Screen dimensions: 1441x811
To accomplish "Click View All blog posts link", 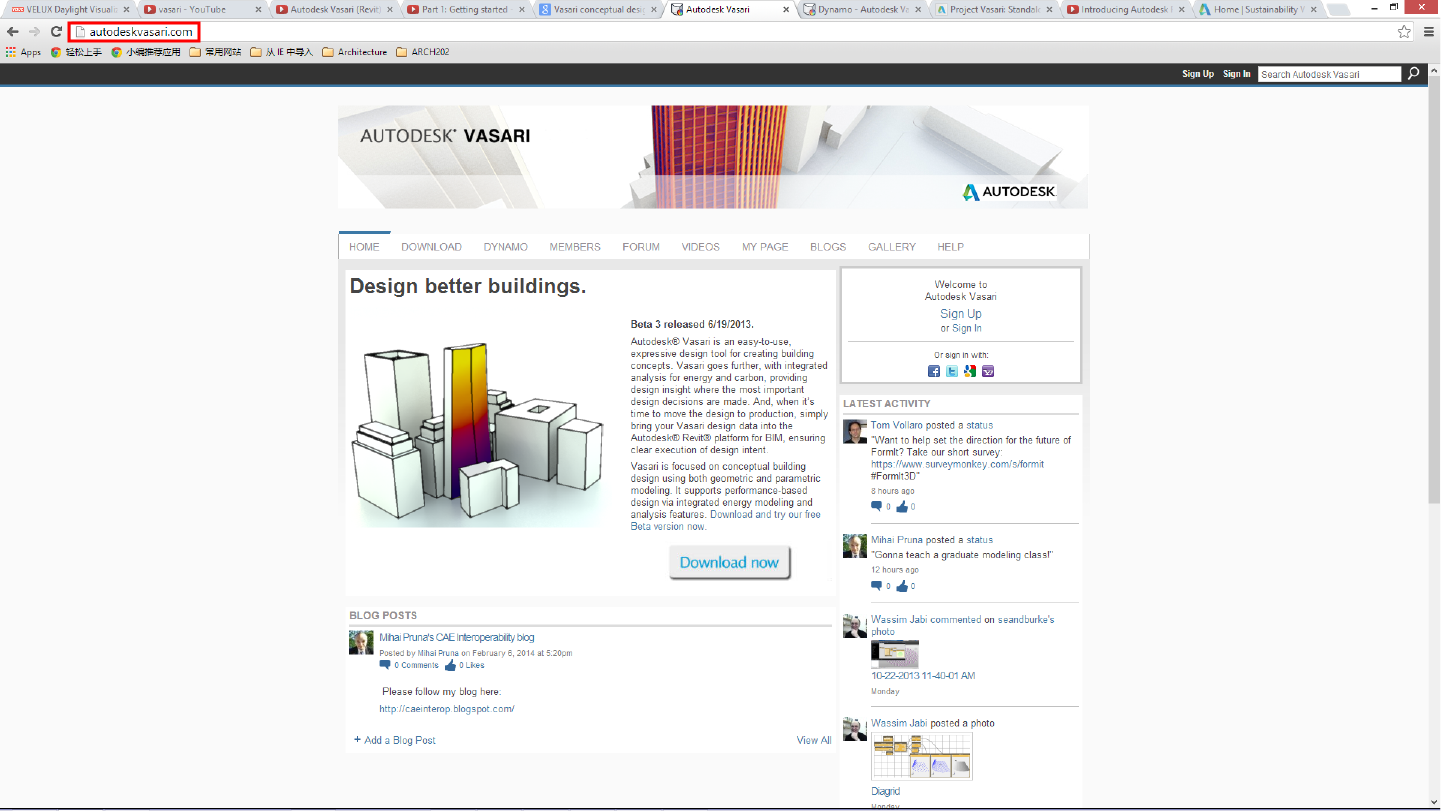I will (x=814, y=740).
